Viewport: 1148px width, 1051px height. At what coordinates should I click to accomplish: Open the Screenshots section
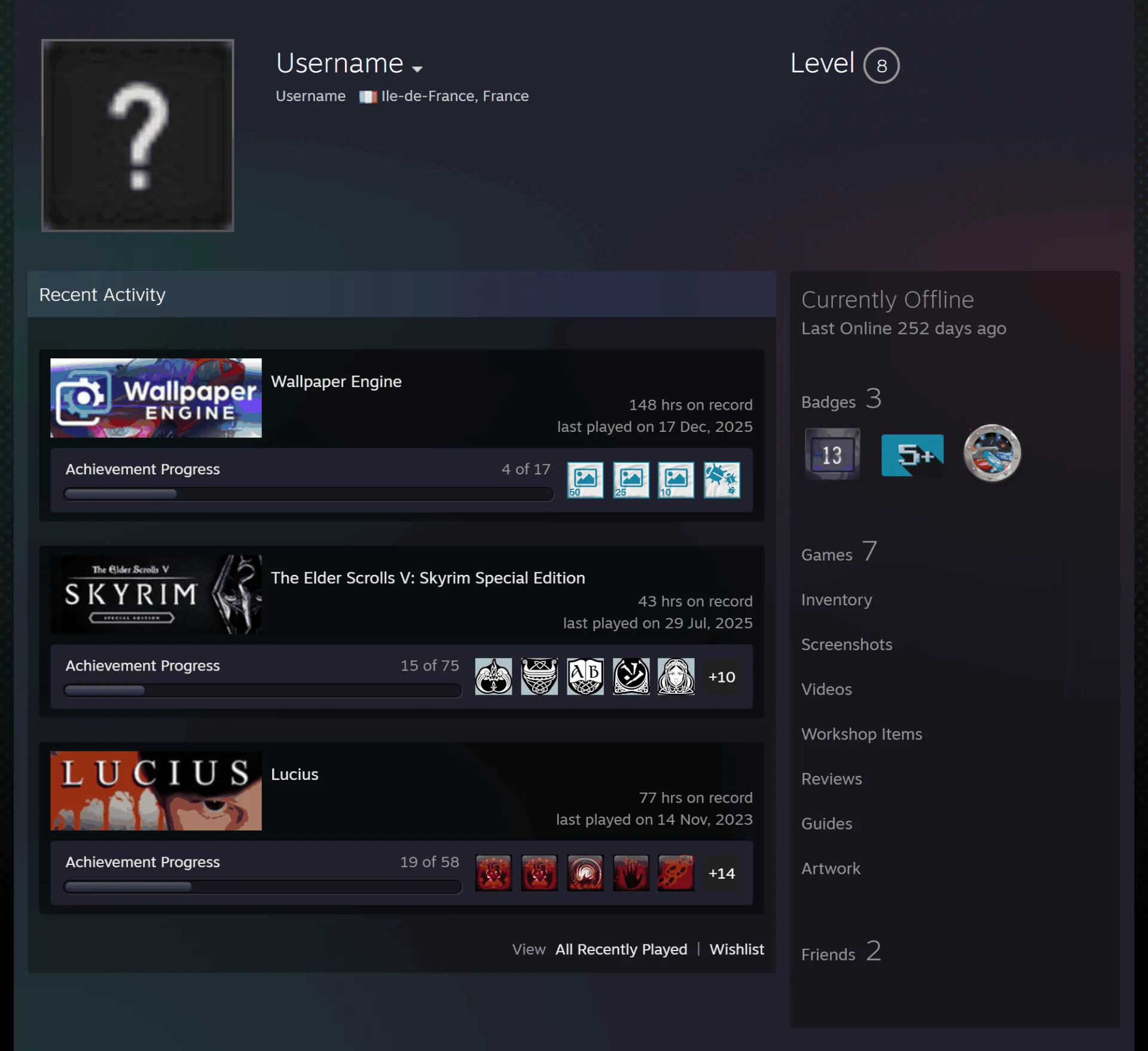tap(847, 644)
